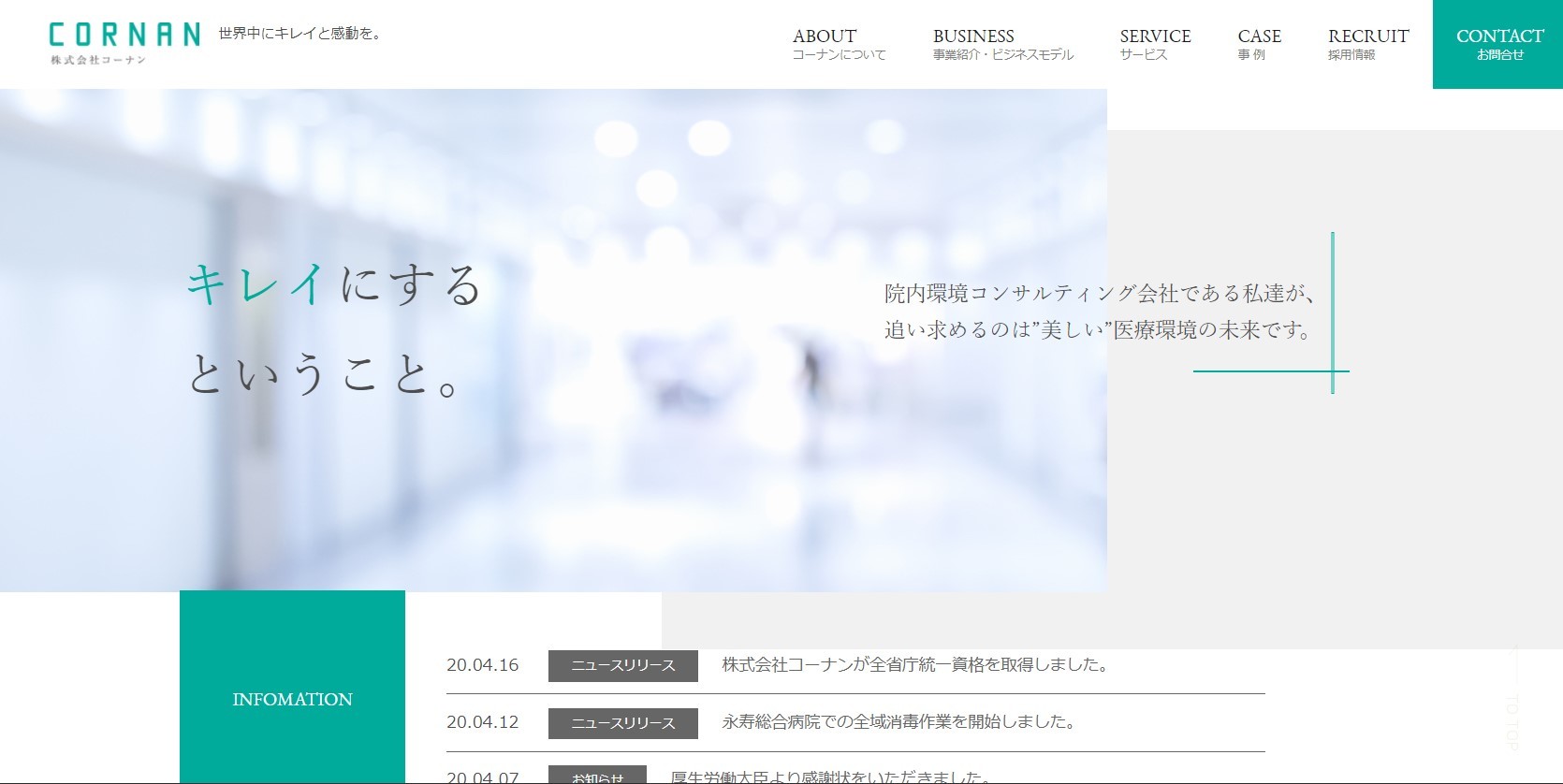This screenshot has width=1563, height=784.
Task: Click the green CONTACT button
Action: pos(1498,44)
